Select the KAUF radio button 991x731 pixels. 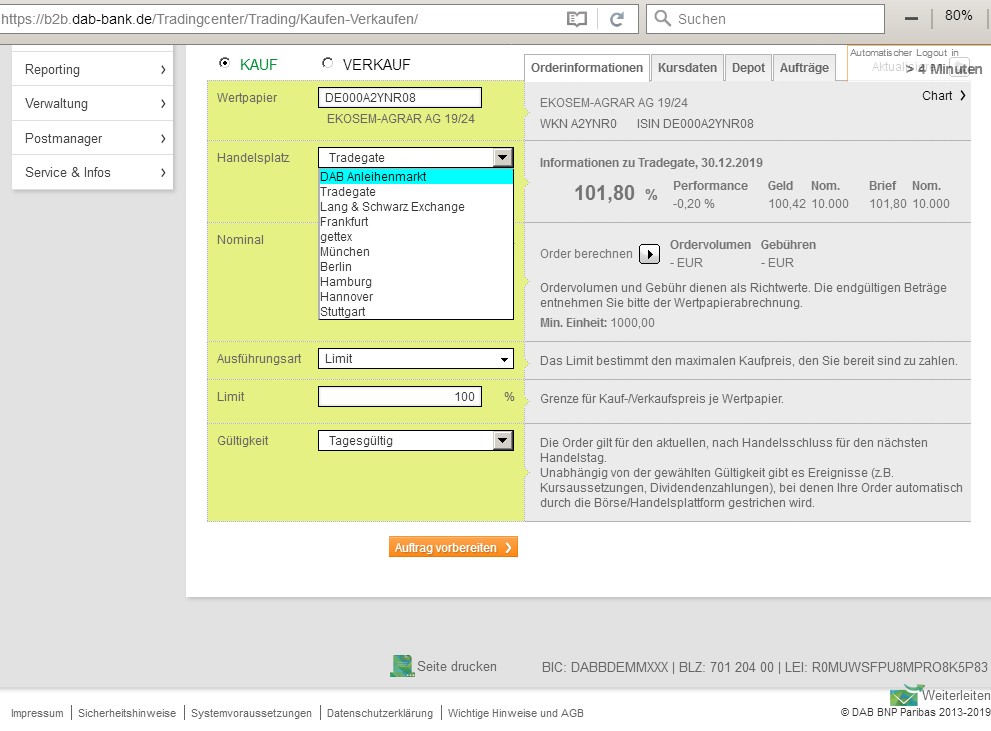click(x=224, y=63)
